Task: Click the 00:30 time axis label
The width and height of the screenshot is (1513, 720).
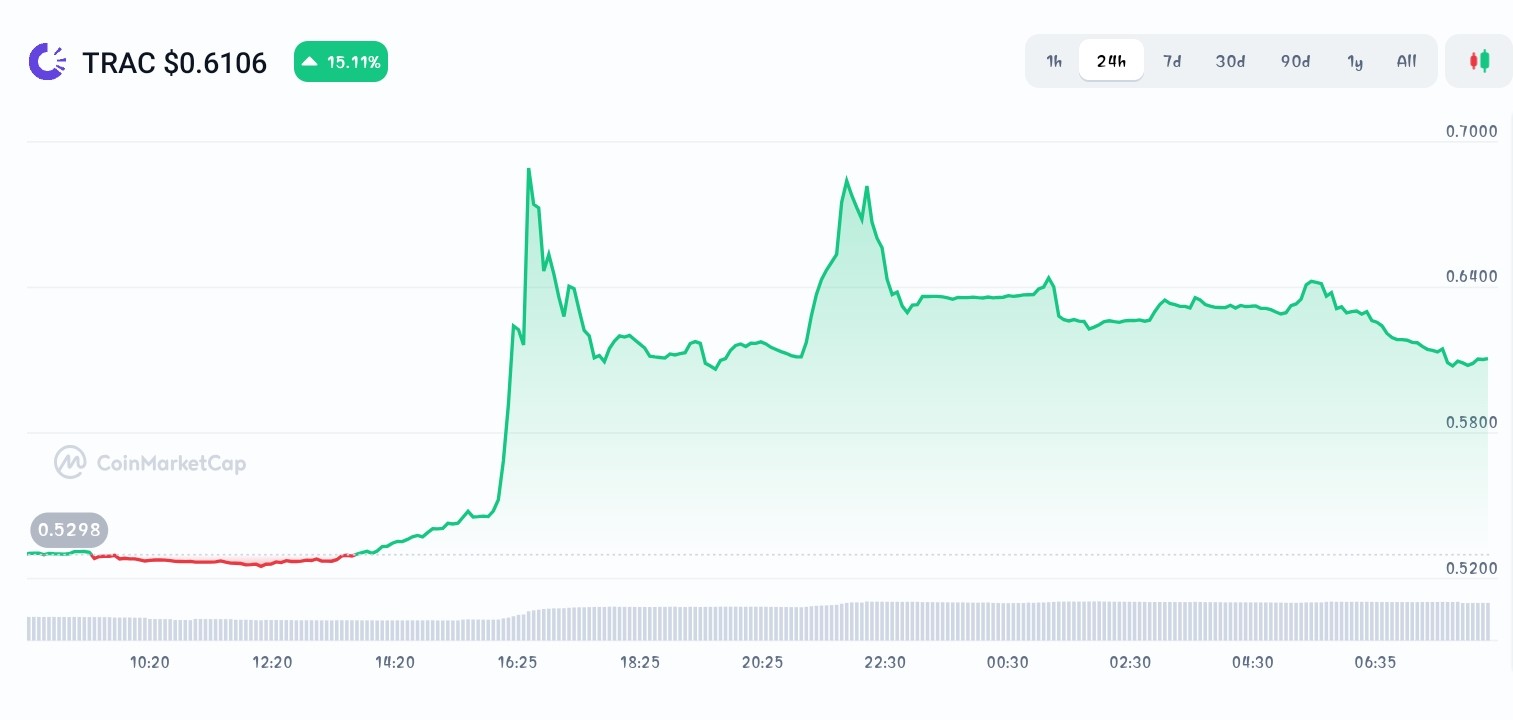Action: [x=1007, y=662]
